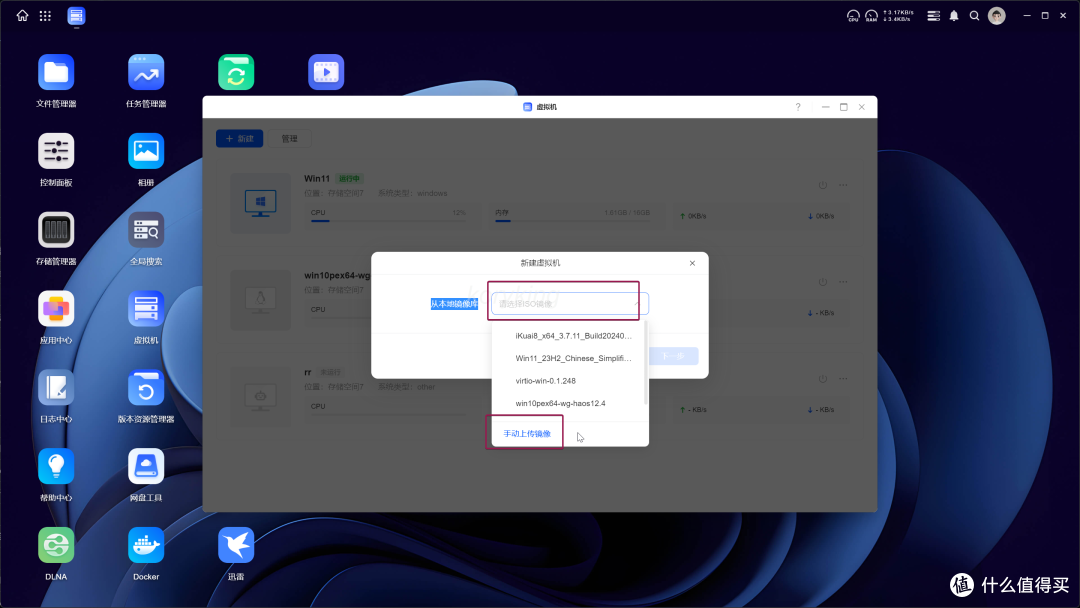
Task: Click the 新建 button in 虚拟机 window
Action: [x=240, y=138]
